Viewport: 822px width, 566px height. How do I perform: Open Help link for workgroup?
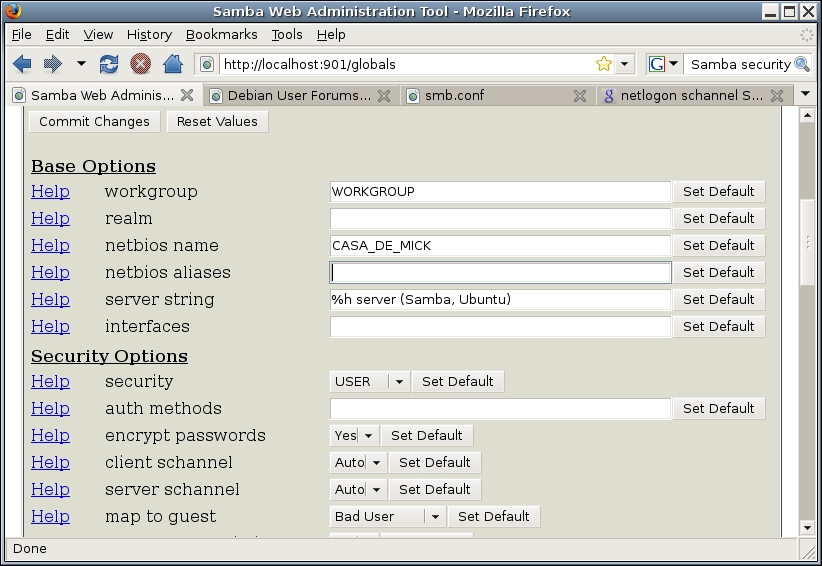pyautogui.click(x=50, y=191)
